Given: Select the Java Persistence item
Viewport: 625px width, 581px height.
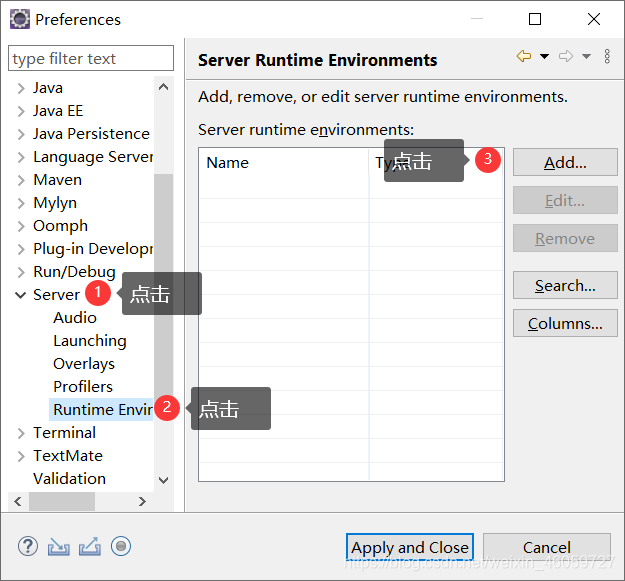Looking at the screenshot, I should coord(91,134).
